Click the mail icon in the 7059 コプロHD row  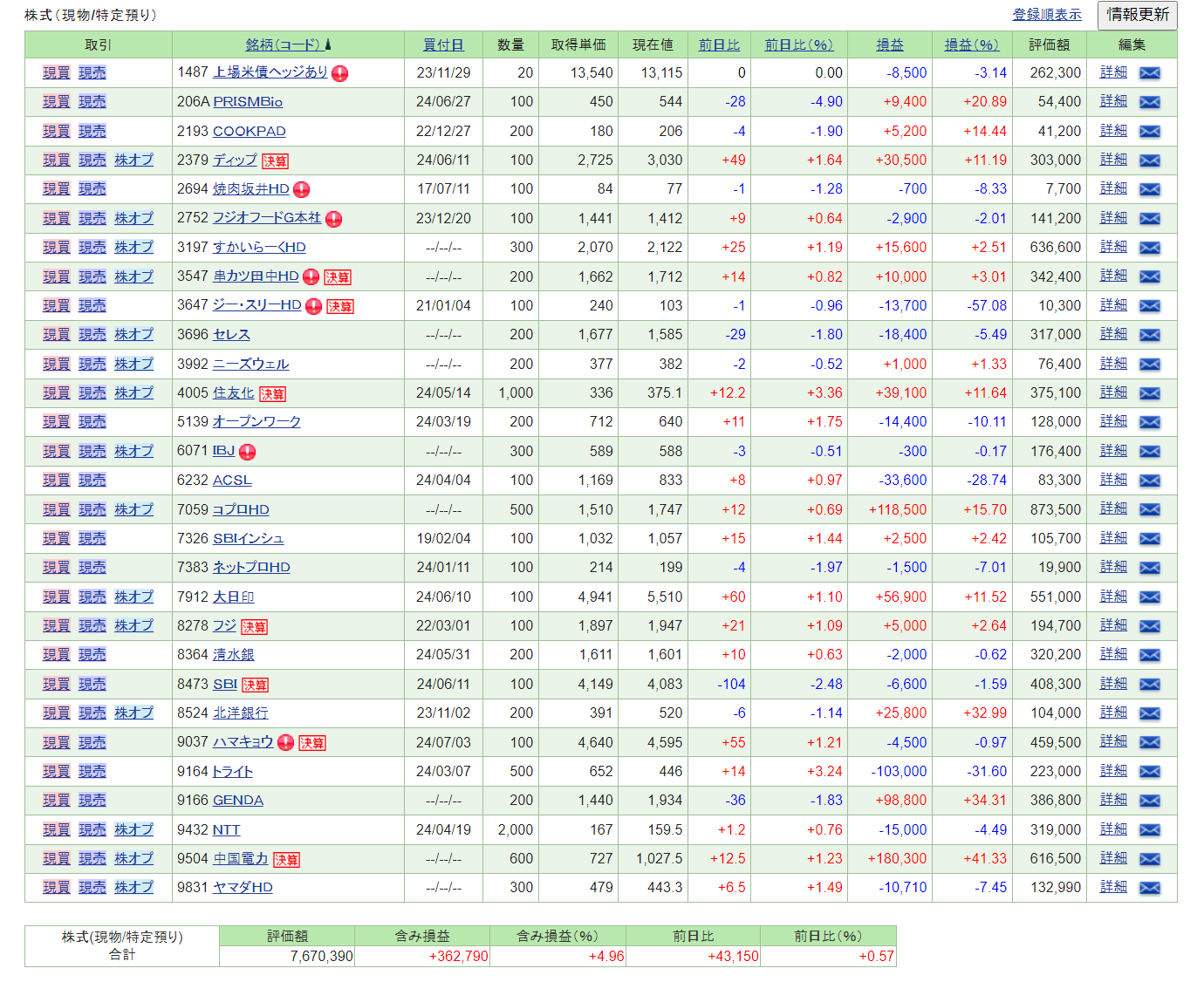coord(1150,510)
